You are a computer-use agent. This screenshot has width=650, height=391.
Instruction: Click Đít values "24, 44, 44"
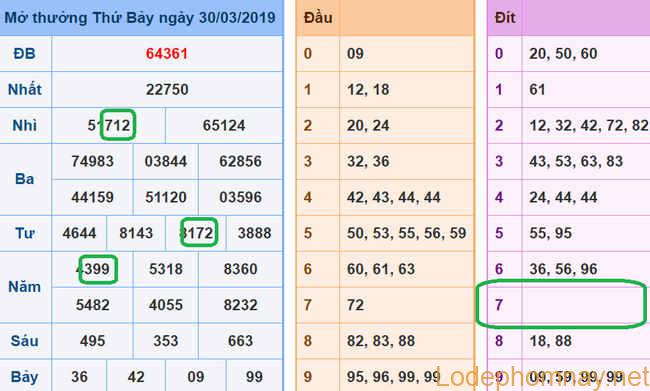pos(563,197)
